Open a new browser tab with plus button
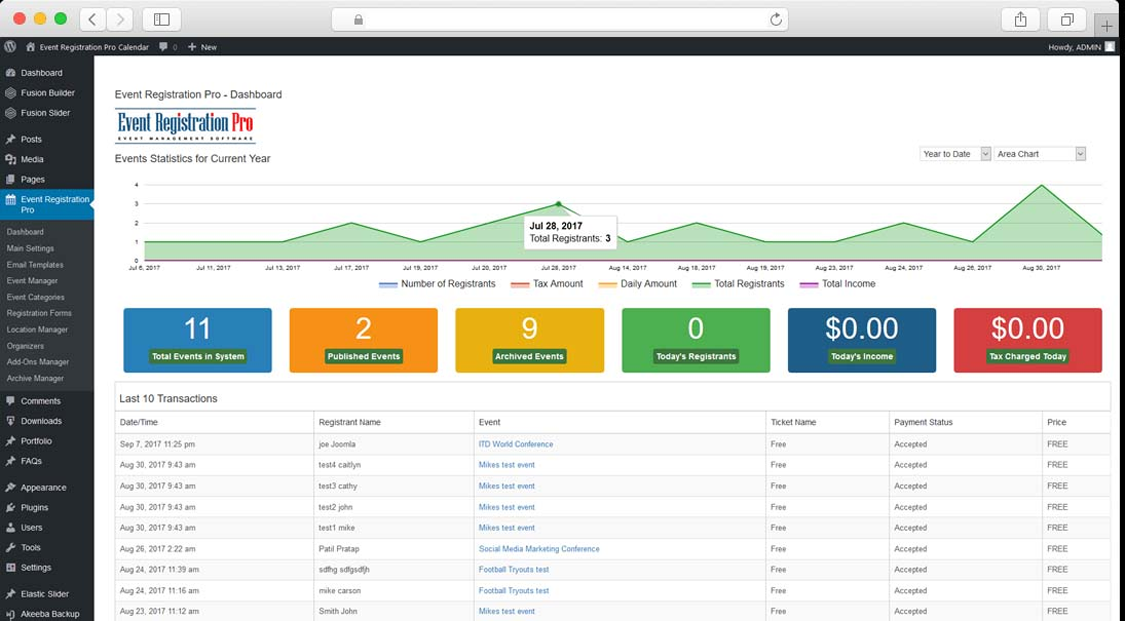Screen dimensions: 1126x621 tap(1107, 26)
